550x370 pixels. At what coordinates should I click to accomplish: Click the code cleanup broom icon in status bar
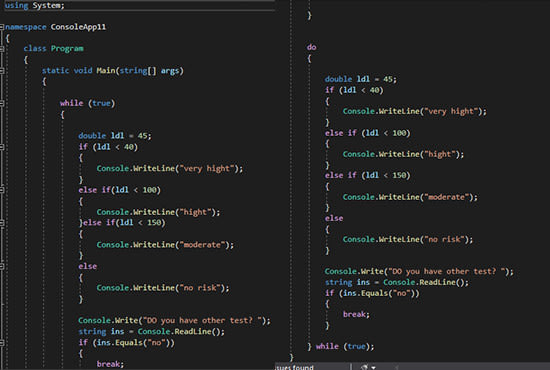[x=364, y=367]
